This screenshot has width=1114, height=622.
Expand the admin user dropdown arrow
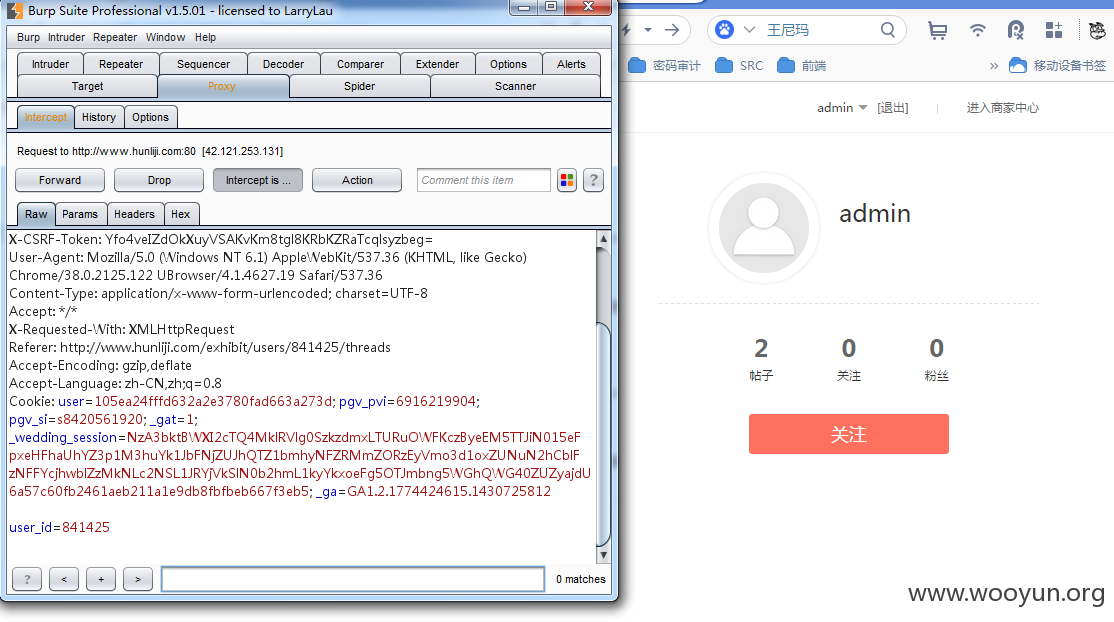tap(862, 108)
